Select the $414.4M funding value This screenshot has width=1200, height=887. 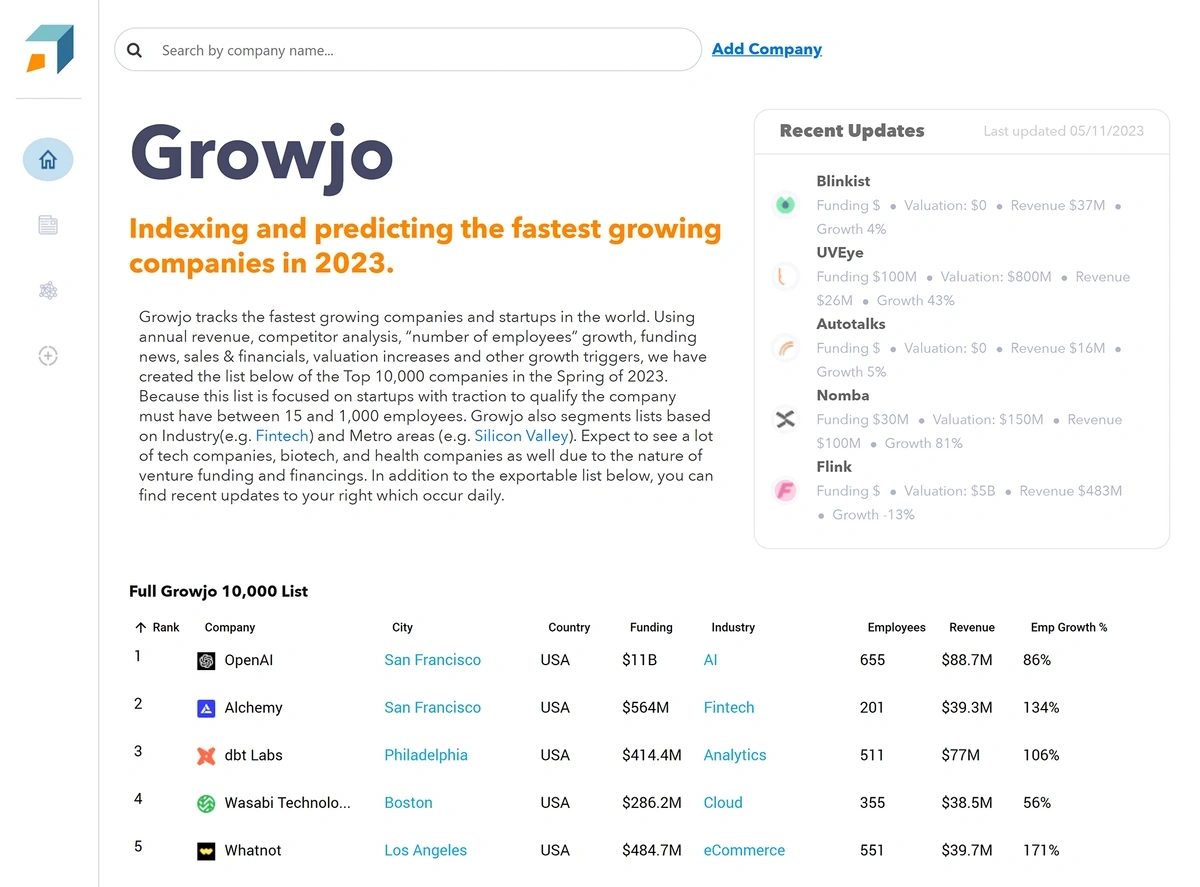[651, 755]
